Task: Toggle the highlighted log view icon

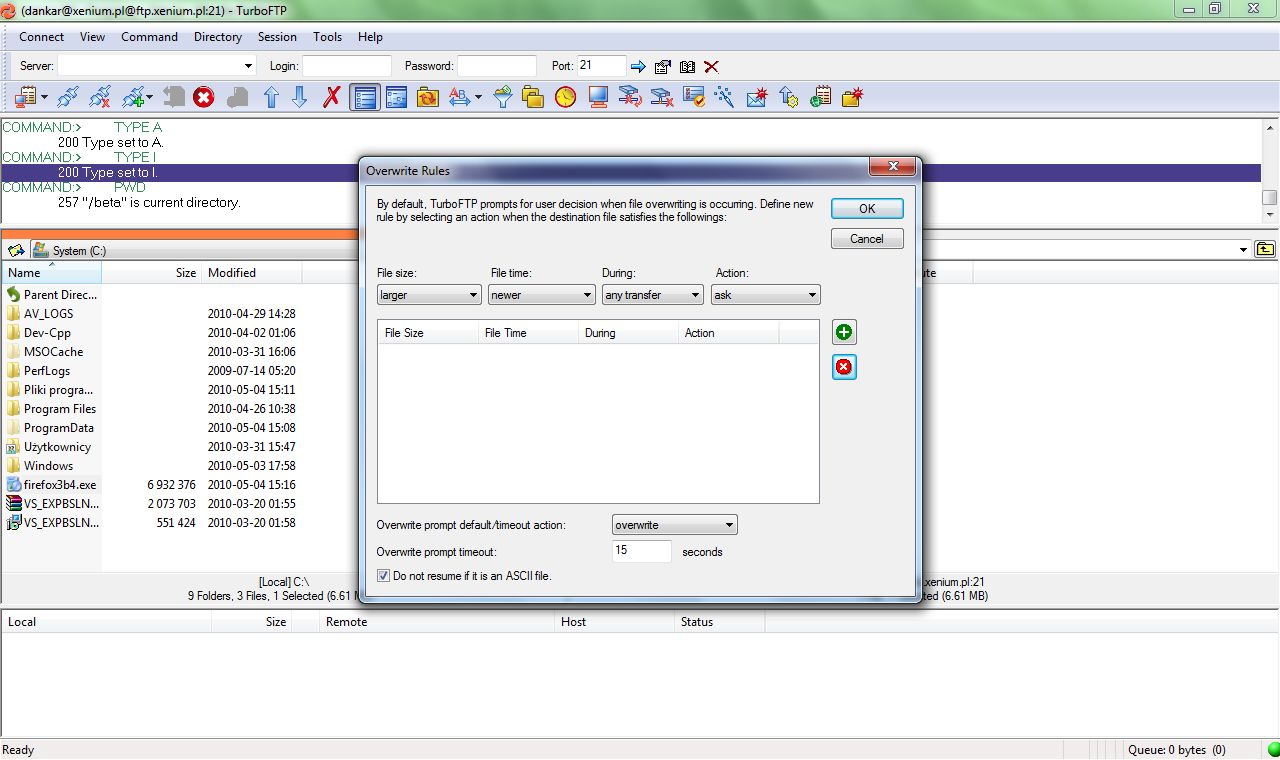Action: pyautogui.click(x=364, y=97)
